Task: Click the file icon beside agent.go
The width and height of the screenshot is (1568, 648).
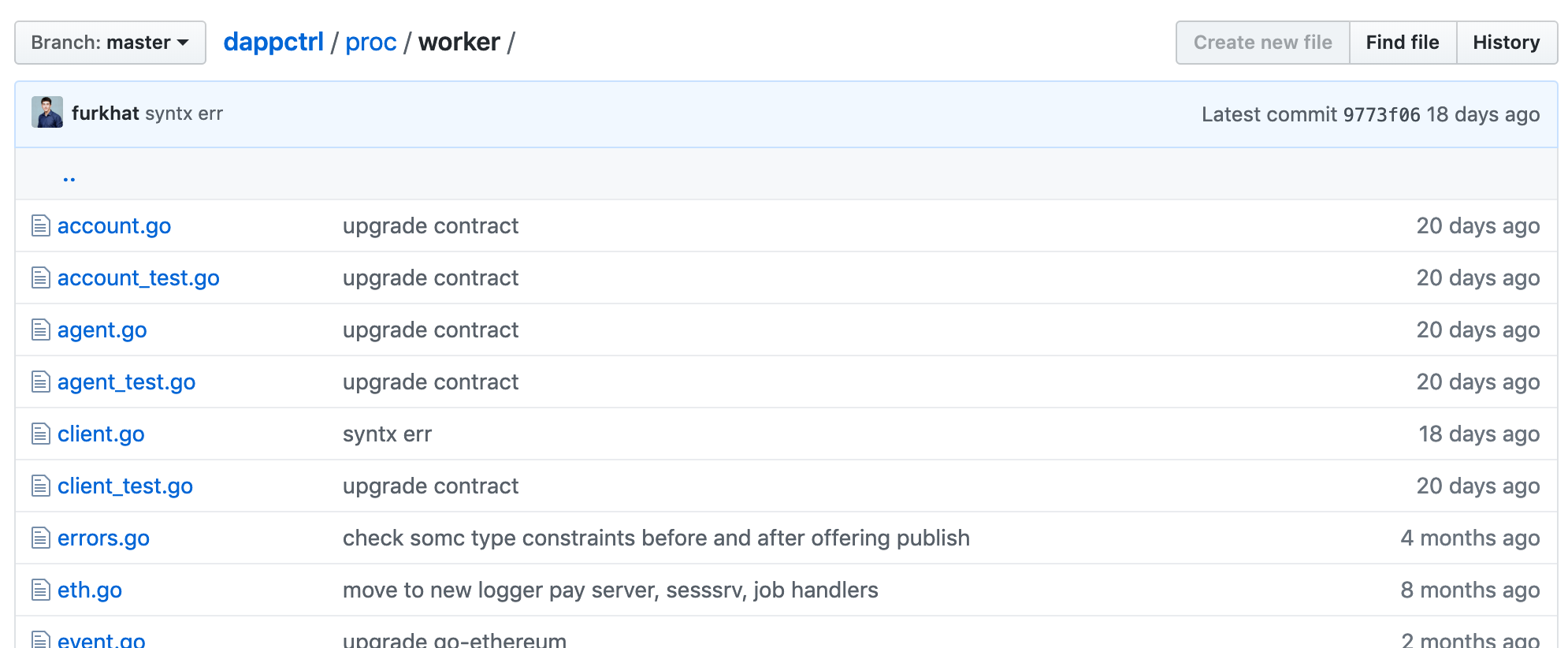Action: tap(41, 330)
